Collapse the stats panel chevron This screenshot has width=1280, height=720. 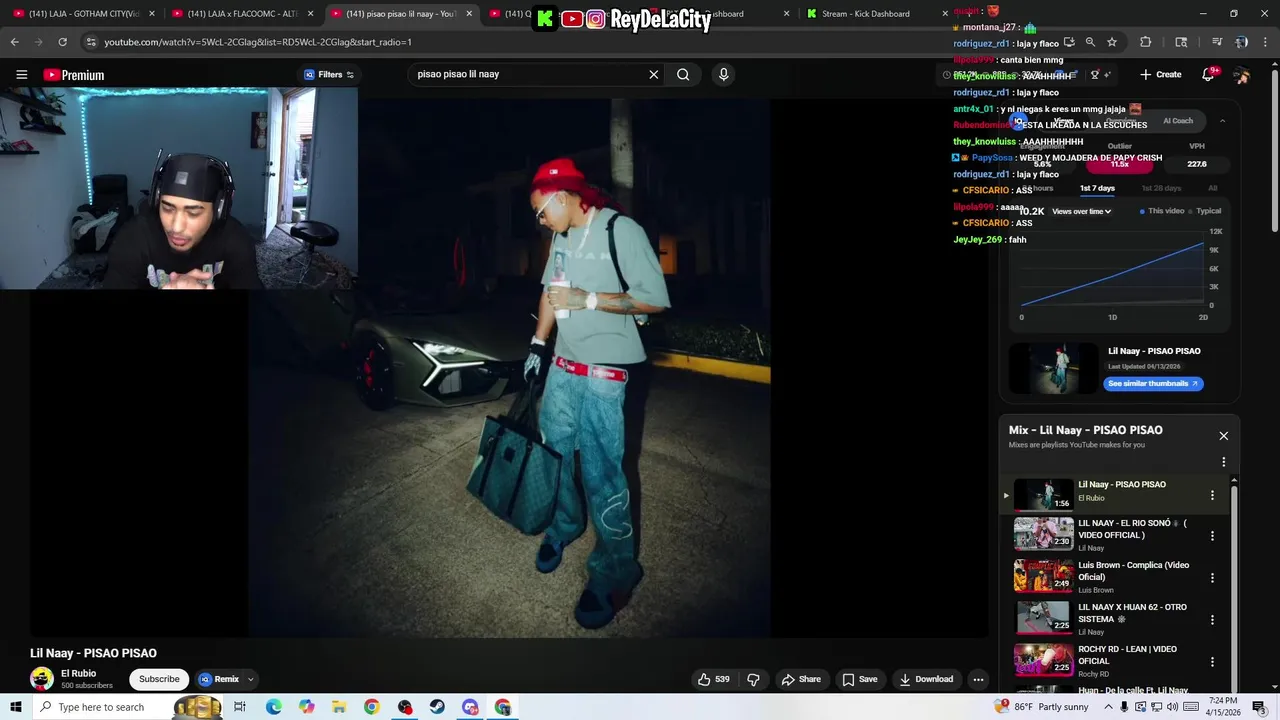[x=1222, y=121]
